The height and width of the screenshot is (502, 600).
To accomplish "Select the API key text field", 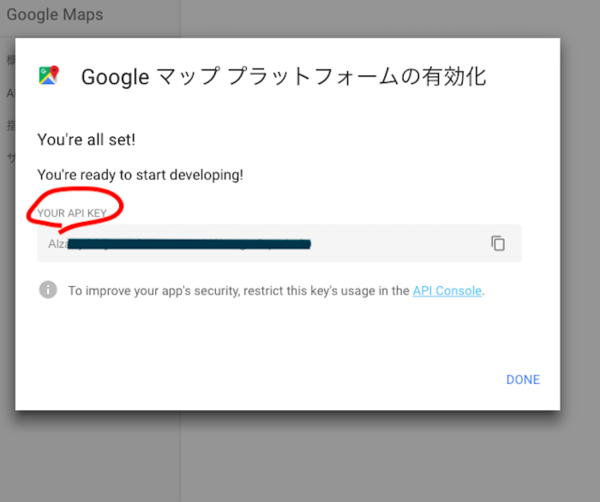I will click(279, 243).
